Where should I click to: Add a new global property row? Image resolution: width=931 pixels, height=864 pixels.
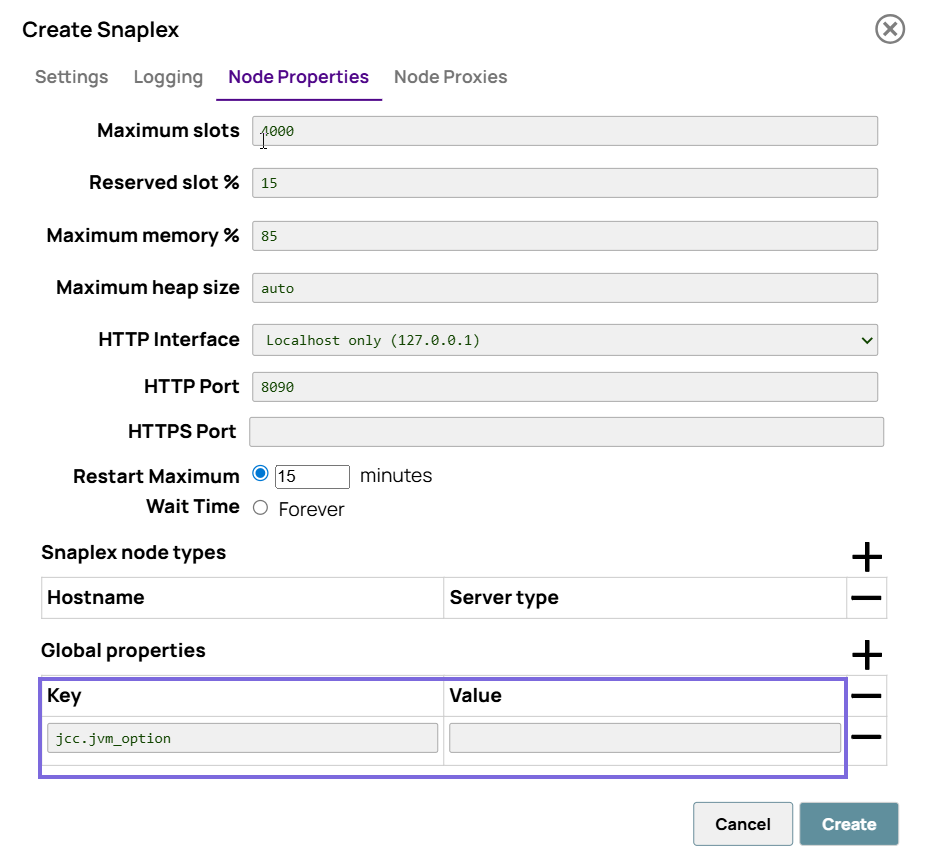(x=866, y=655)
